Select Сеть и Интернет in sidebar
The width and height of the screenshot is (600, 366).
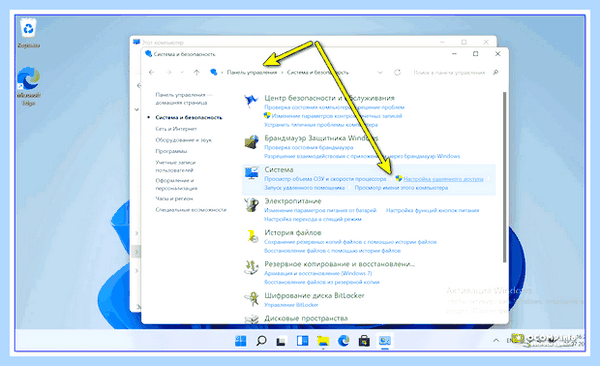pos(176,129)
